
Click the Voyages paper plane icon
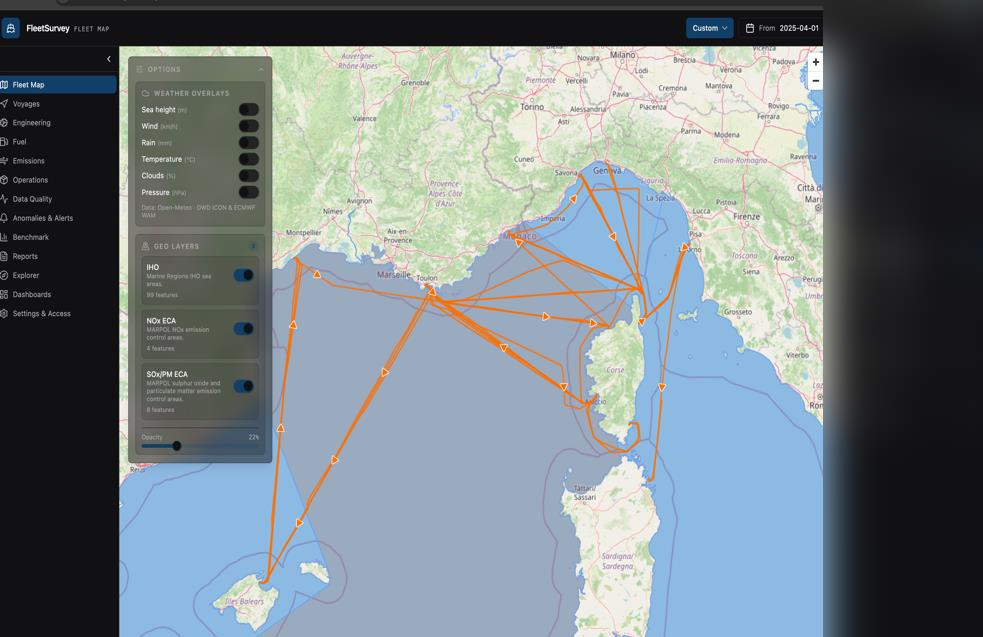[x=4, y=103]
